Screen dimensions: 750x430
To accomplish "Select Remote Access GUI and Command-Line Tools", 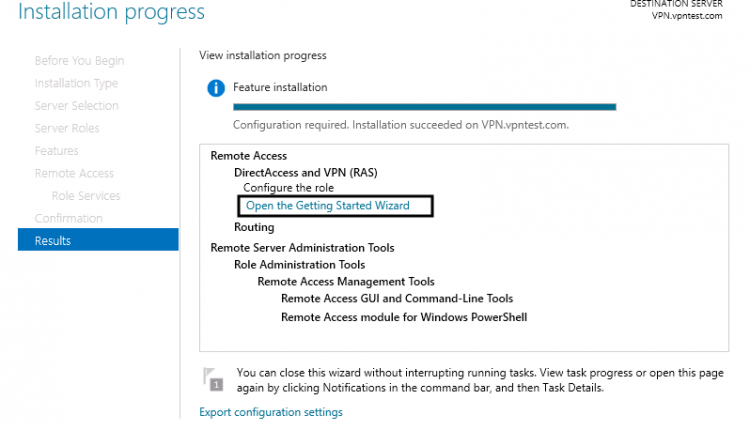I will click(x=397, y=299).
